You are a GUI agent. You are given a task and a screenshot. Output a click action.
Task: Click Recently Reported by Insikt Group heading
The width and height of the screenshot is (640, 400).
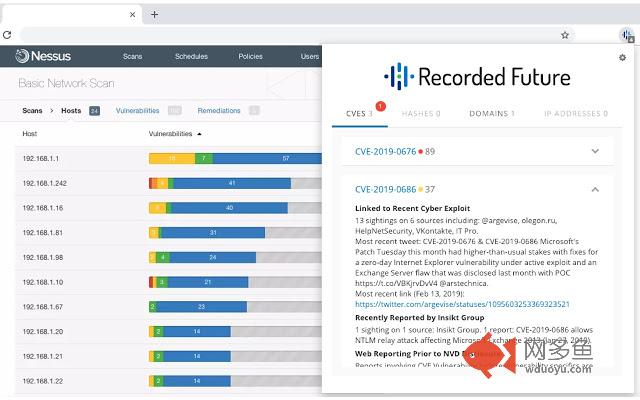(420, 318)
